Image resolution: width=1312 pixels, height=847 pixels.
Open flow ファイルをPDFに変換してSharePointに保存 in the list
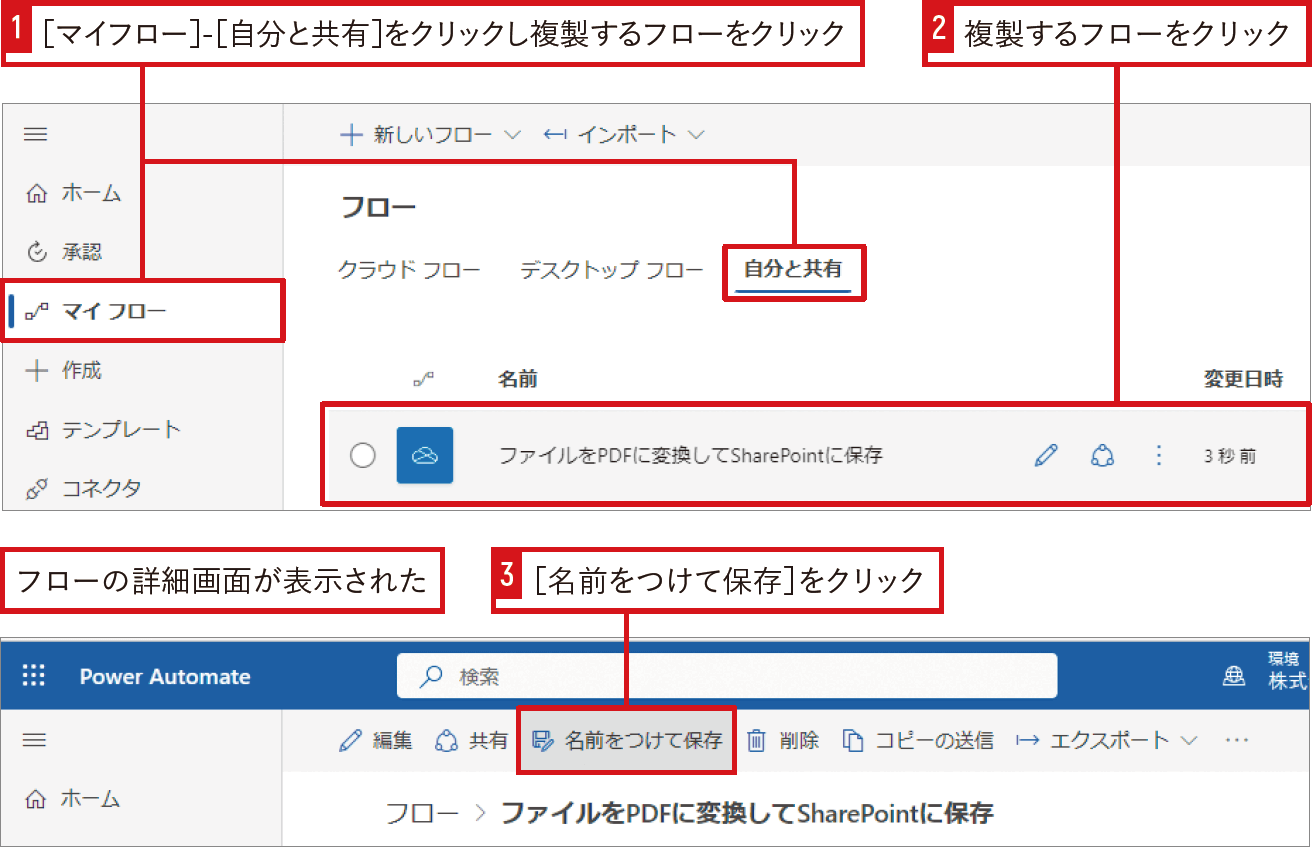[691, 456]
